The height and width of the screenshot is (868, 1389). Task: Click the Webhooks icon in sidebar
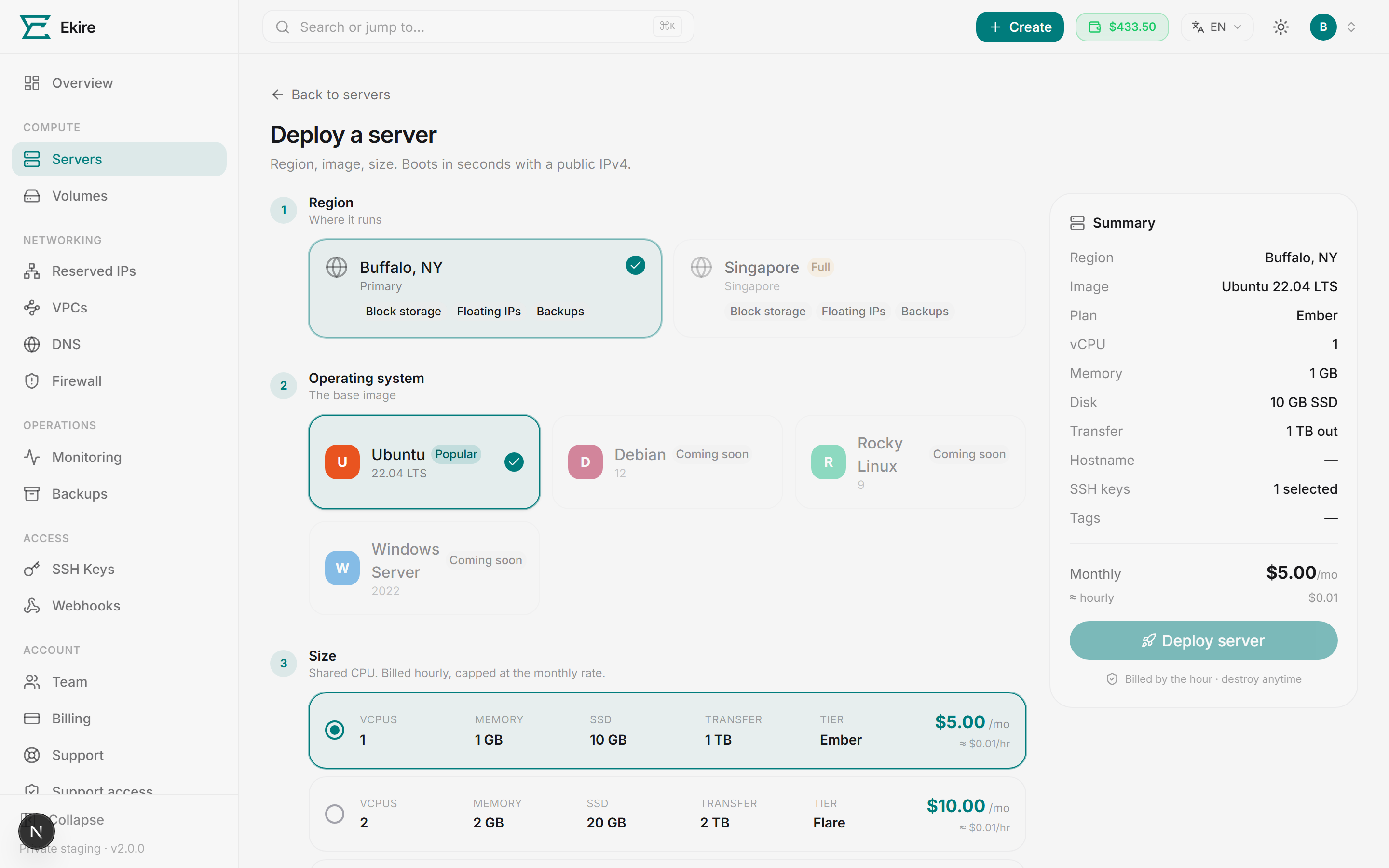(31, 606)
